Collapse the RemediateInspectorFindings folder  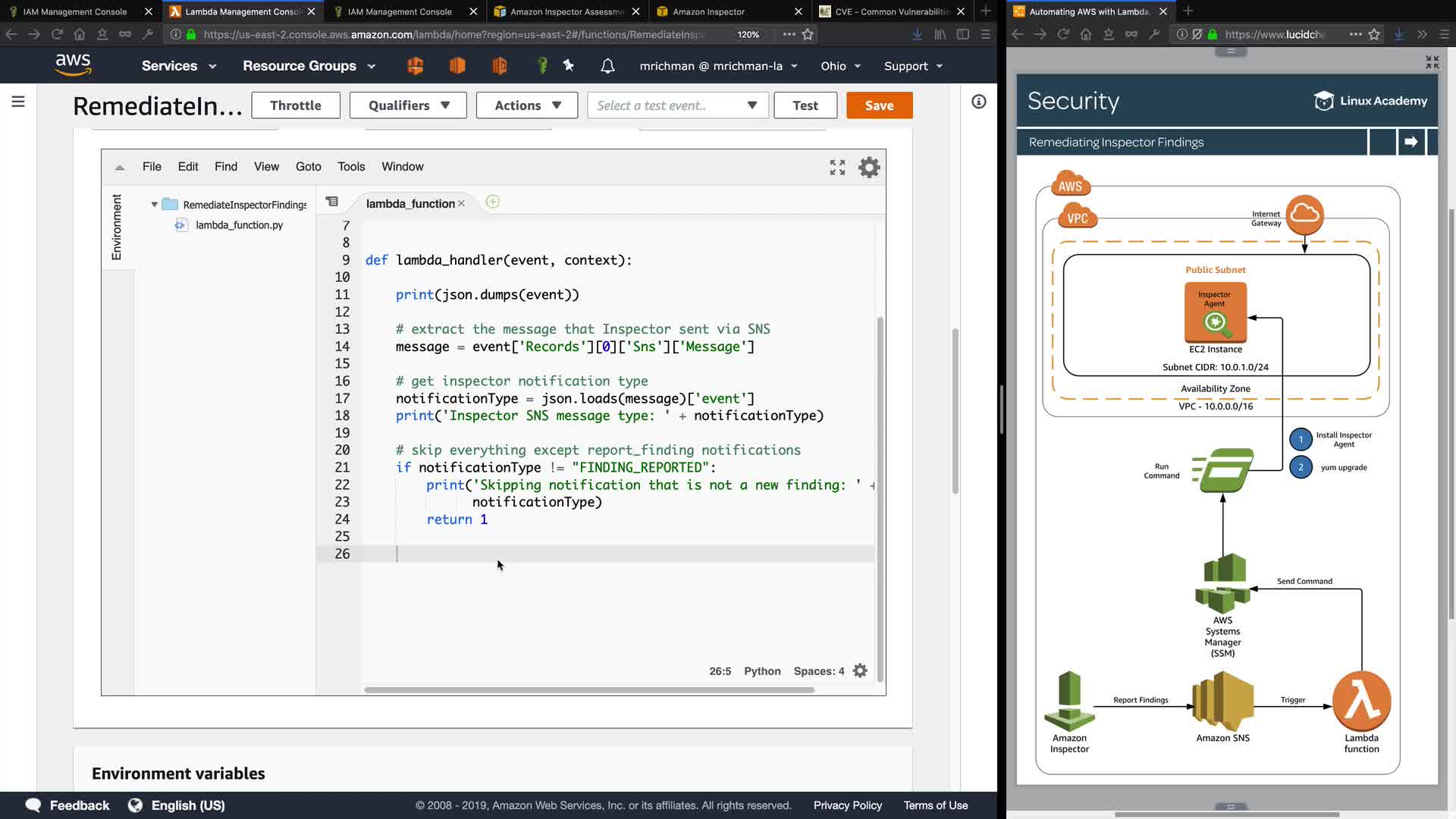click(155, 205)
